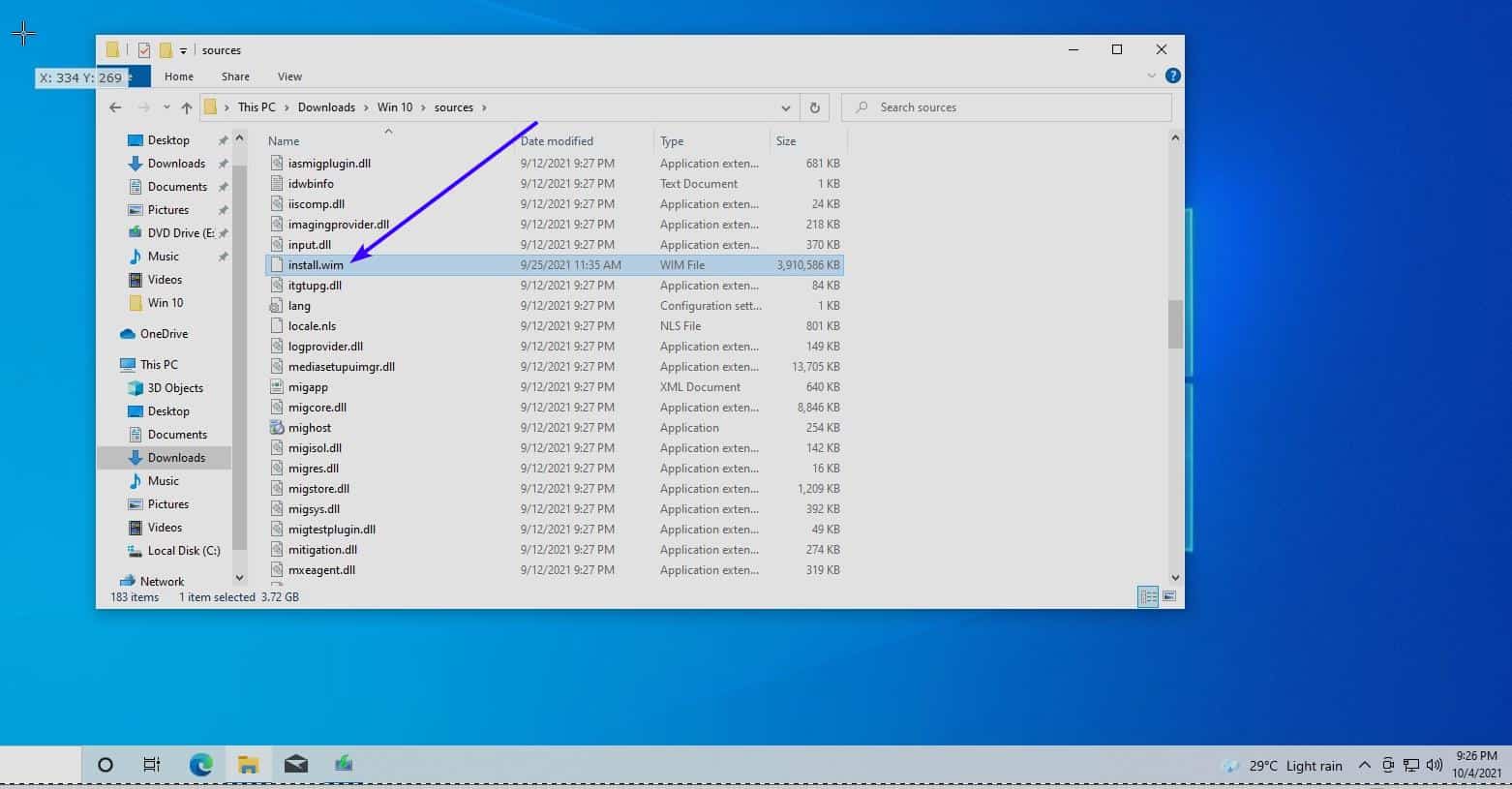The height and width of the screenshot is (789, 1512).
Task: Select Downloads under This PC
Action: 176,458
